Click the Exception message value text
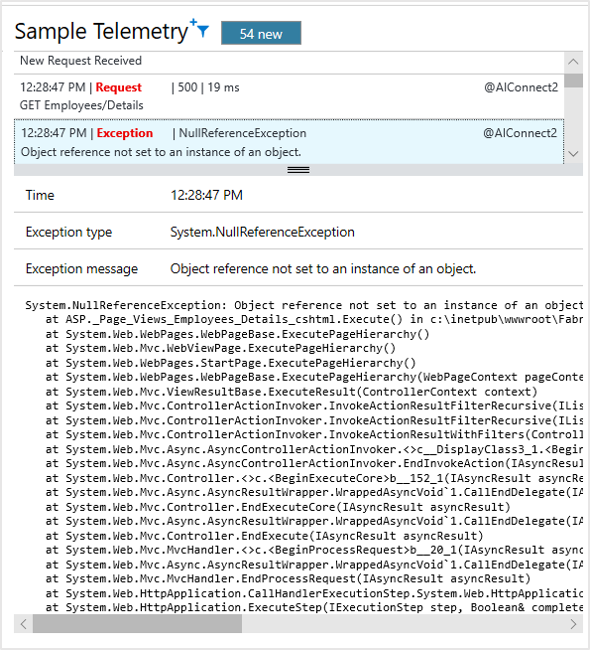This screenshot has height=650, width=590. coord(323,269)
